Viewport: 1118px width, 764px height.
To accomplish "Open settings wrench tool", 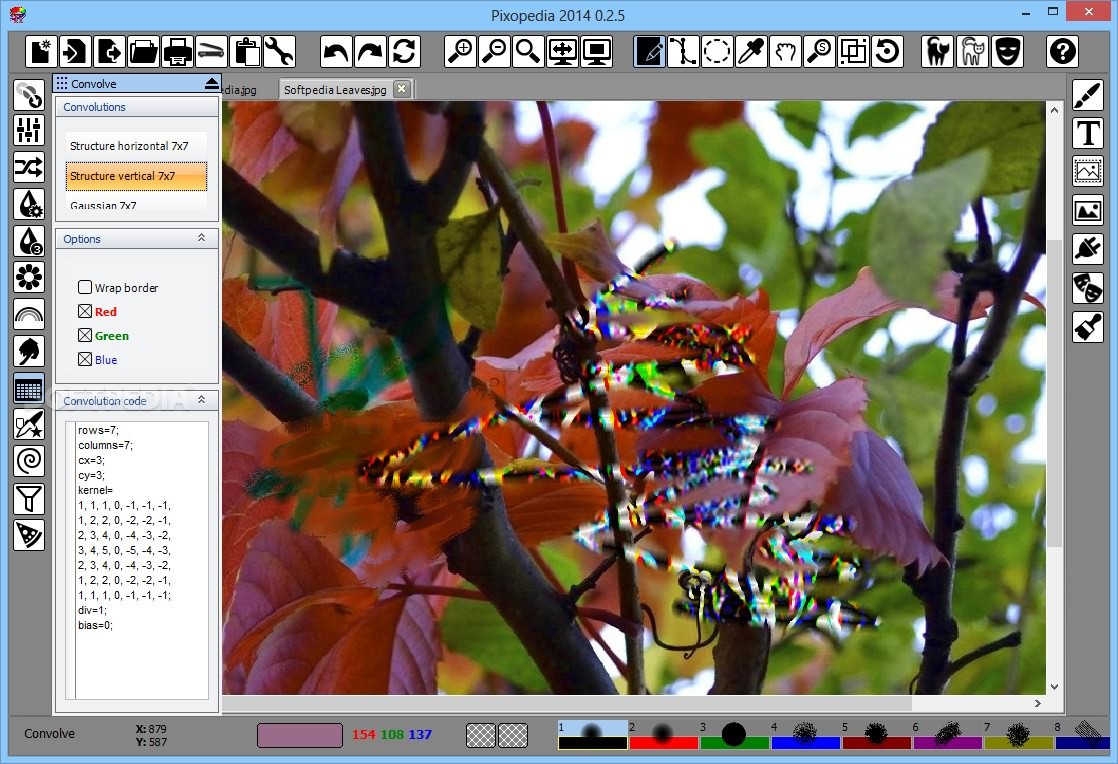I will tap(280, 51).
